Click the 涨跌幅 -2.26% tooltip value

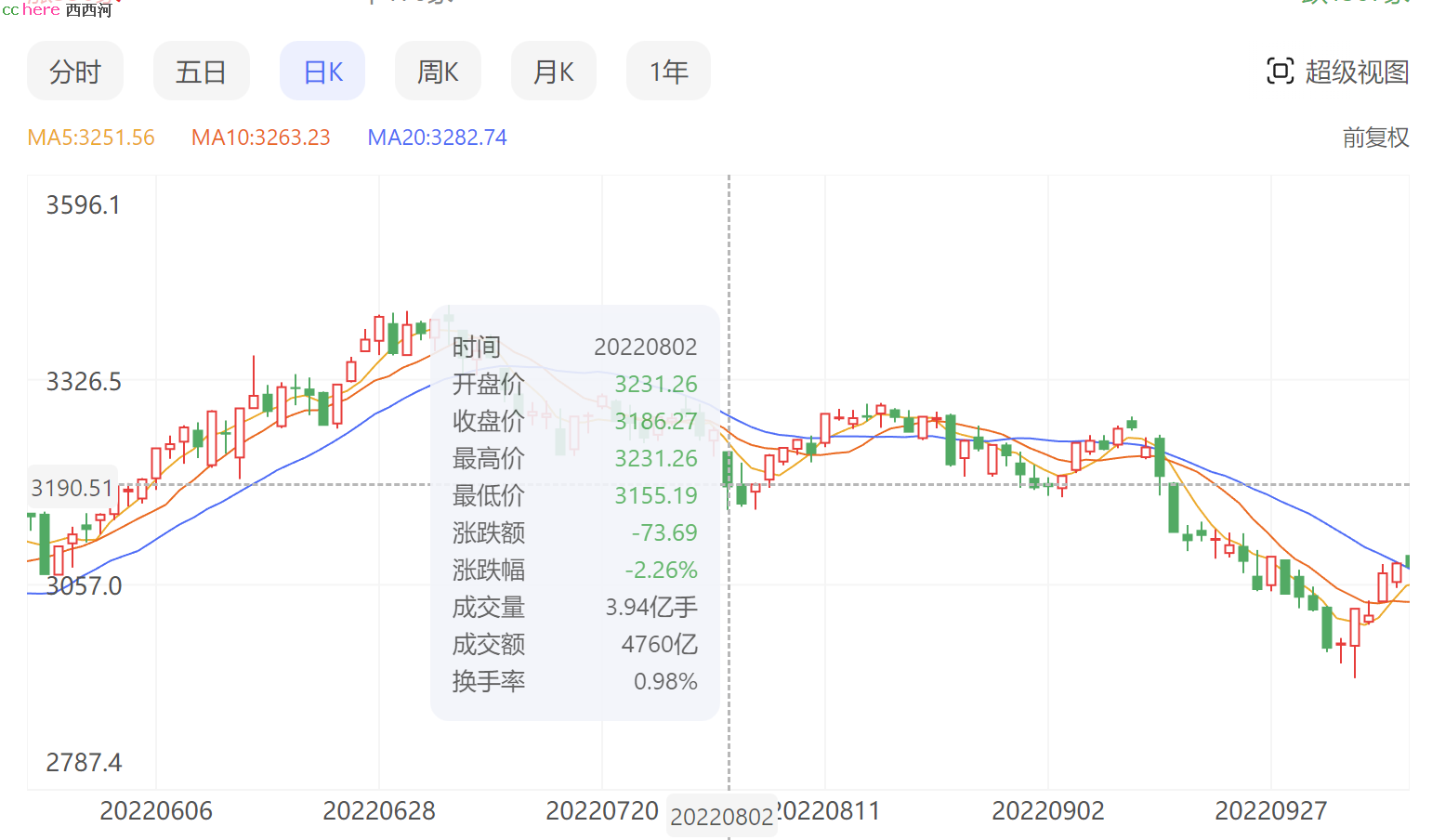[x=661, y=570]
